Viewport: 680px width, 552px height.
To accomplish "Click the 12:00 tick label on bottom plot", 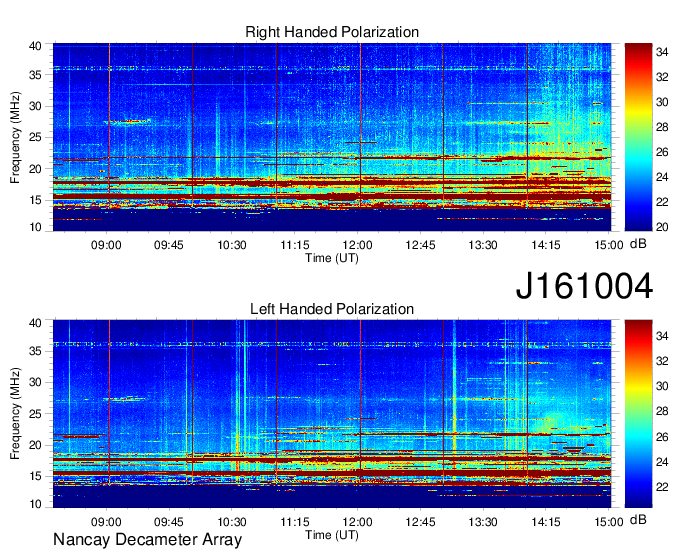I will coord(357,522).
